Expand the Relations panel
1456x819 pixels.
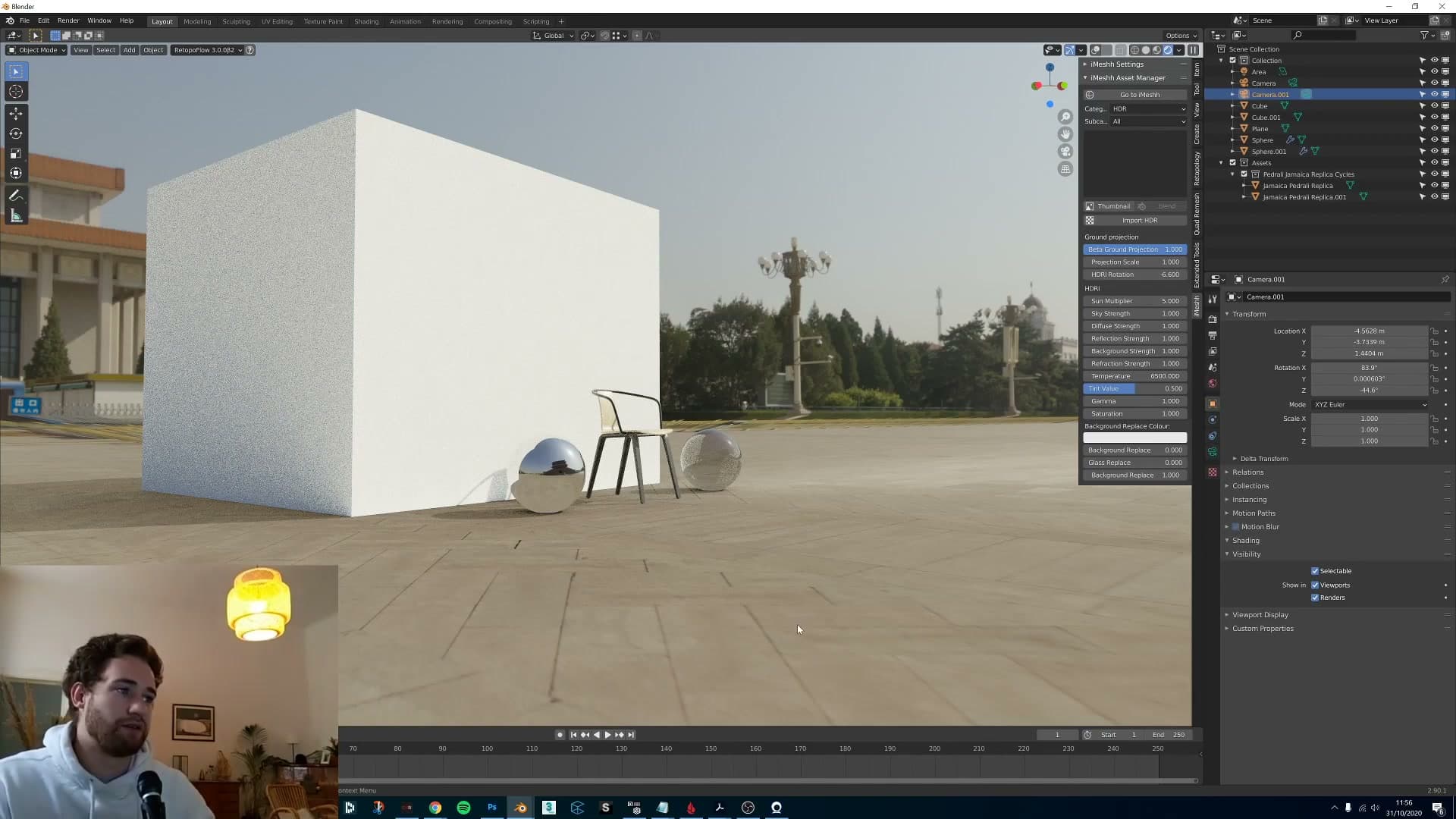[1247, 472]
